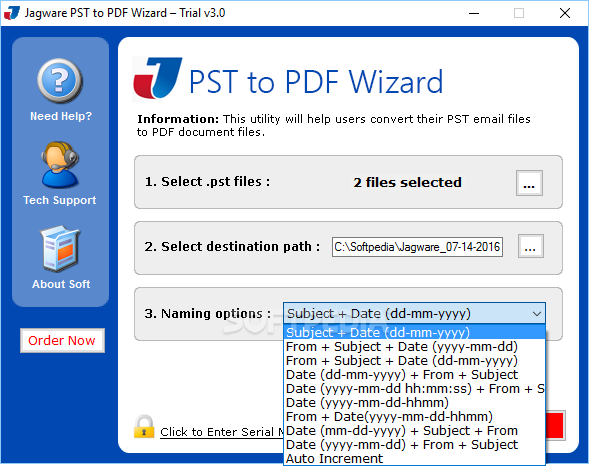Viewport: 589px width, 466px height.
Task: Collapse the Naming options combo box arrow
Action: 537,314
